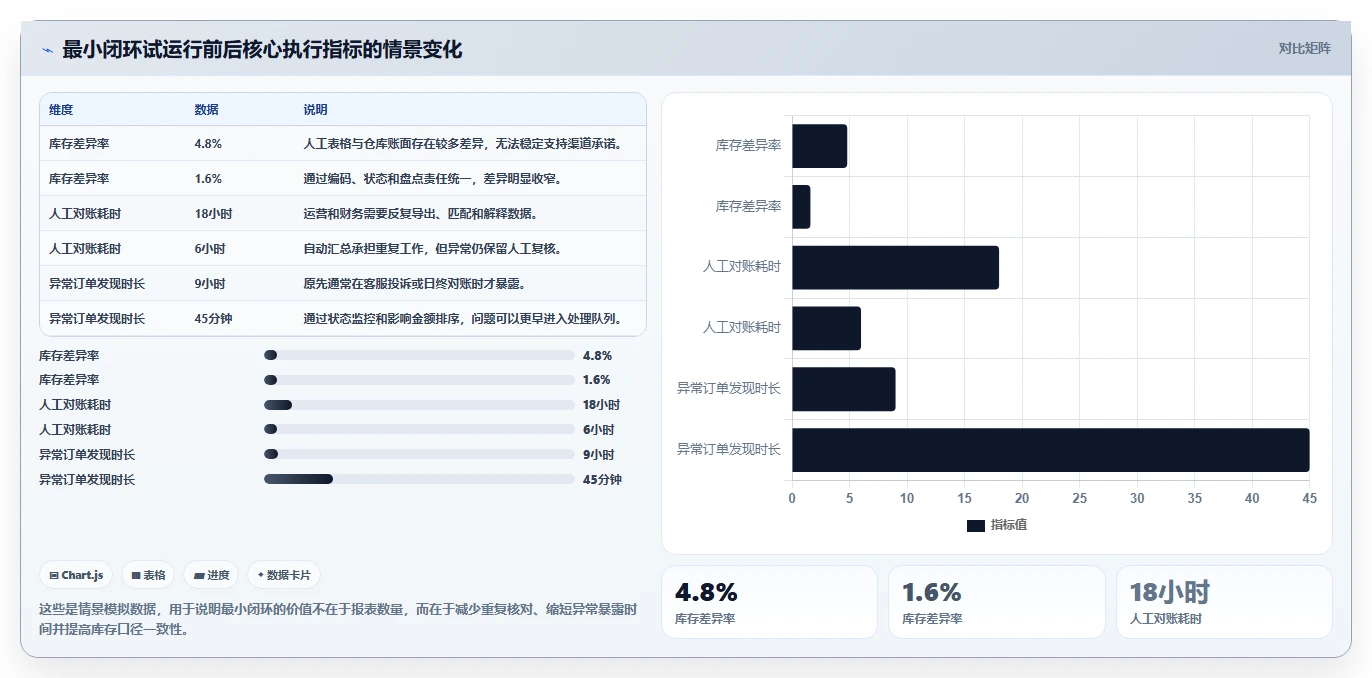Image resolution: width=1372 pixels, height=678 pixels.
Task: Select the 表格 chip
Action: [148, 575]
